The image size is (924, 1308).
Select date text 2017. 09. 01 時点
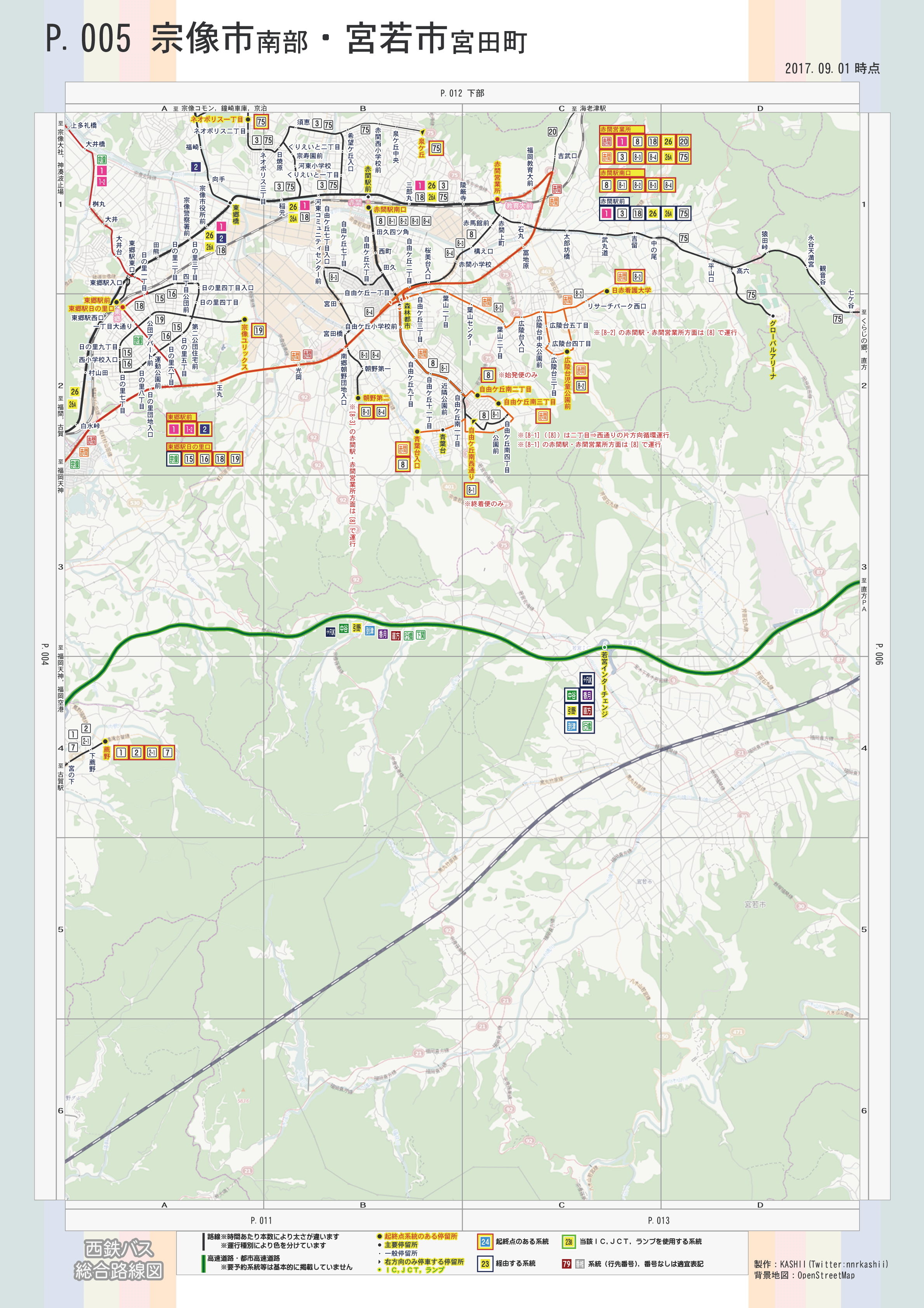[832, 68]
